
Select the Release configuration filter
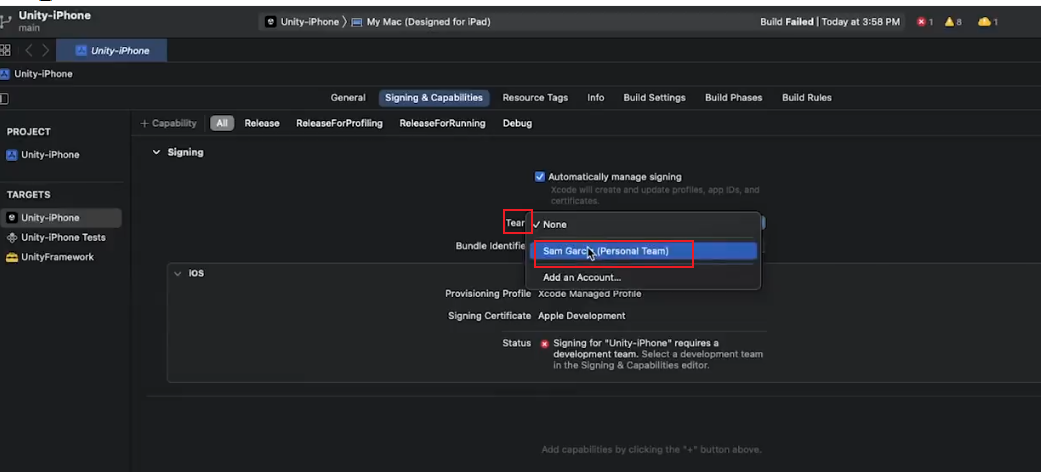(262, 123)
